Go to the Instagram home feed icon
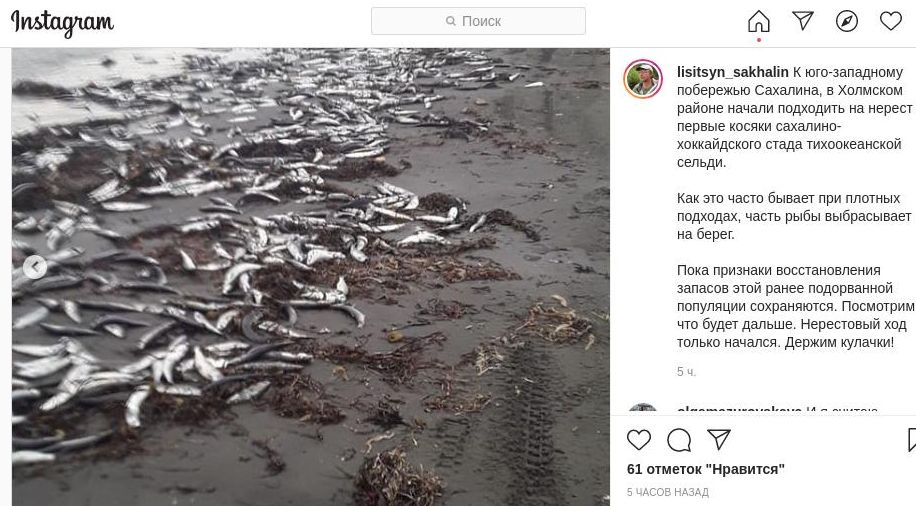Viewport: 916px width, 506px height. coord(759,21)
